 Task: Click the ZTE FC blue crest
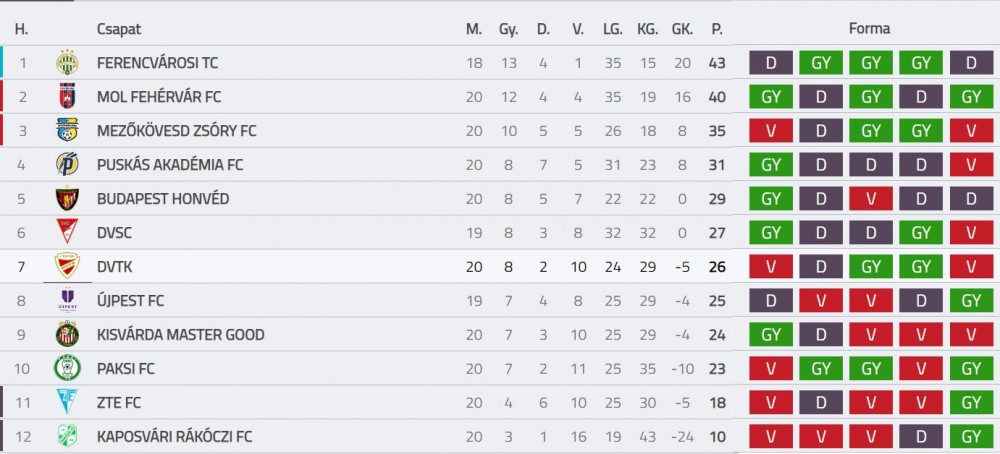click(x=67, y=402)
